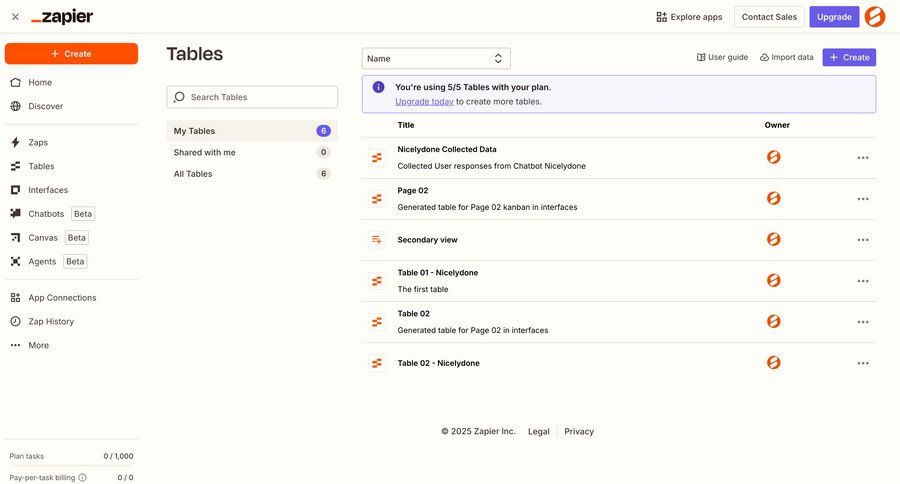Click the purple Create table button

[x=849, y=57]
